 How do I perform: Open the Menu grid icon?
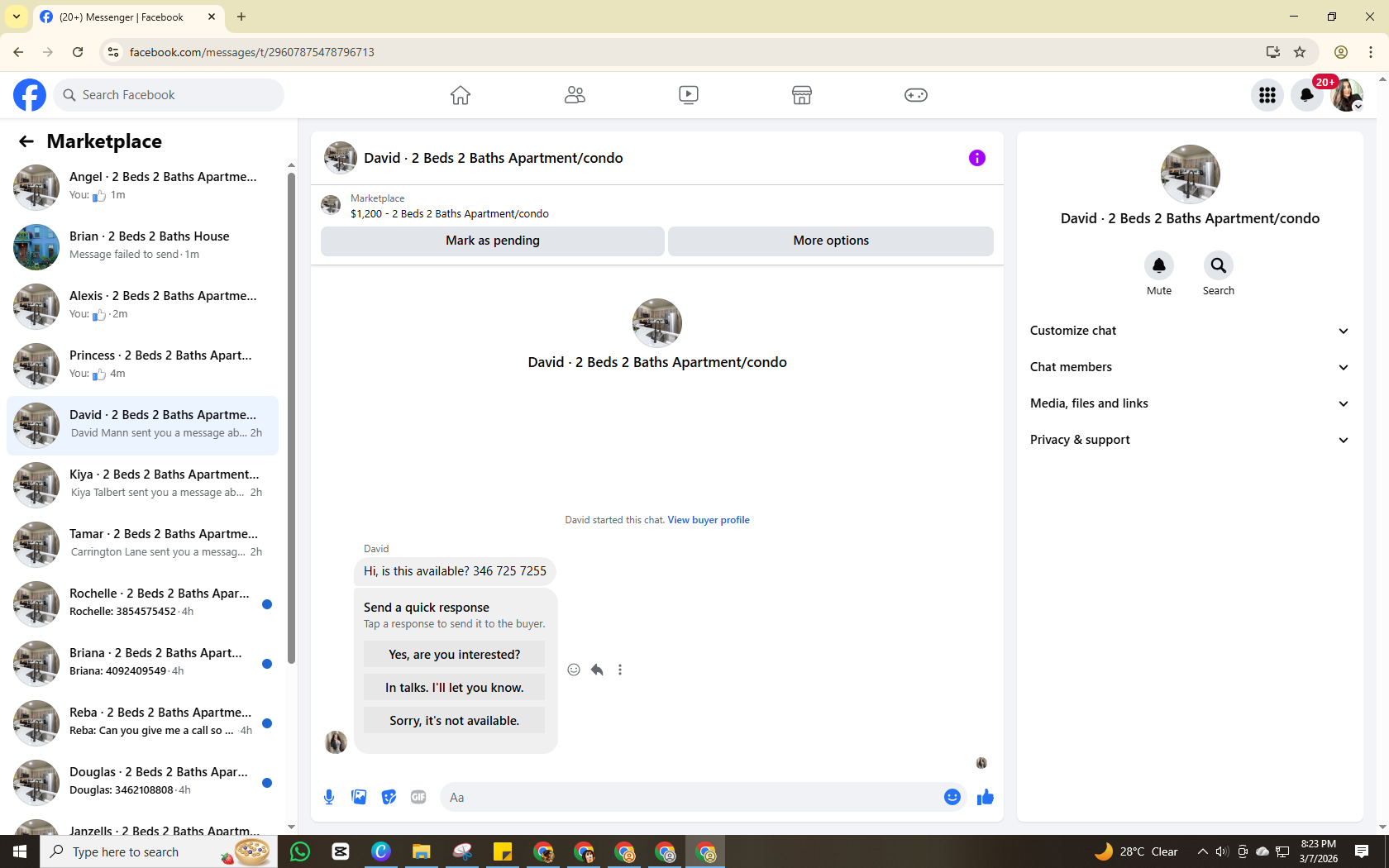tap(1267, 95)
